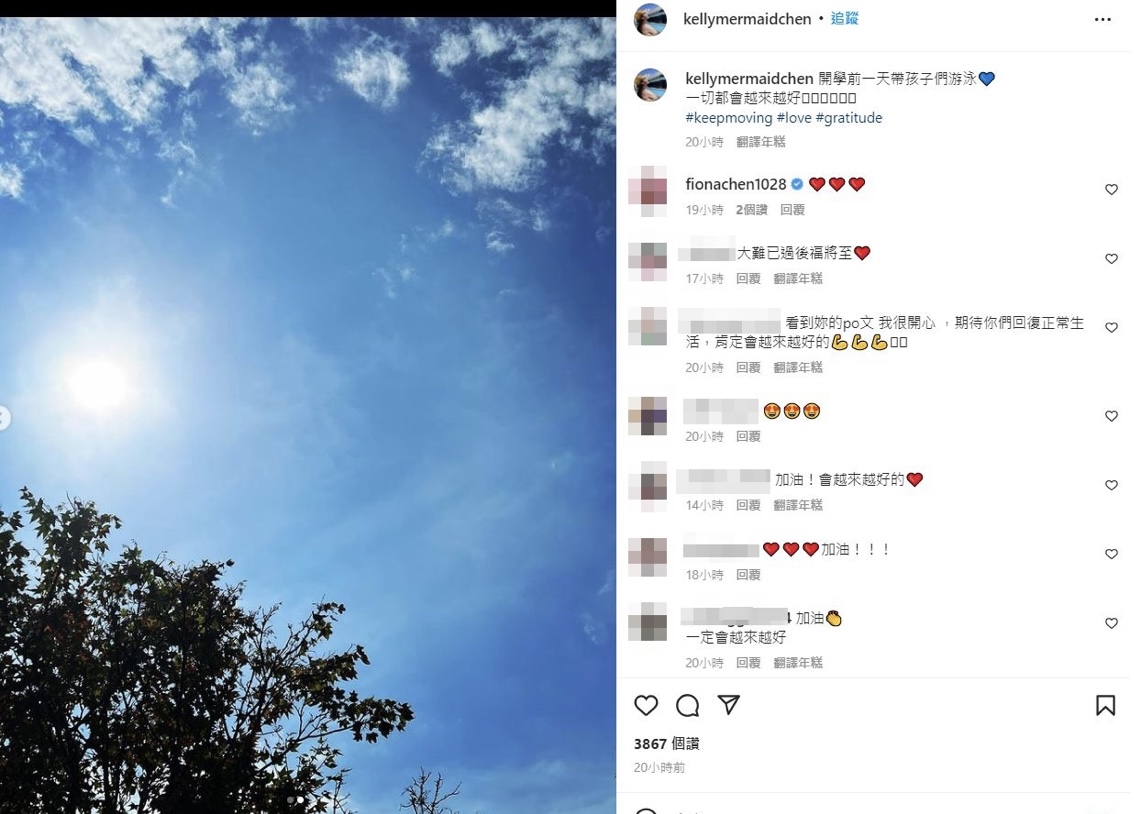
Task: Like fionachen1028's comment heart
Action: click(1111, 189)
